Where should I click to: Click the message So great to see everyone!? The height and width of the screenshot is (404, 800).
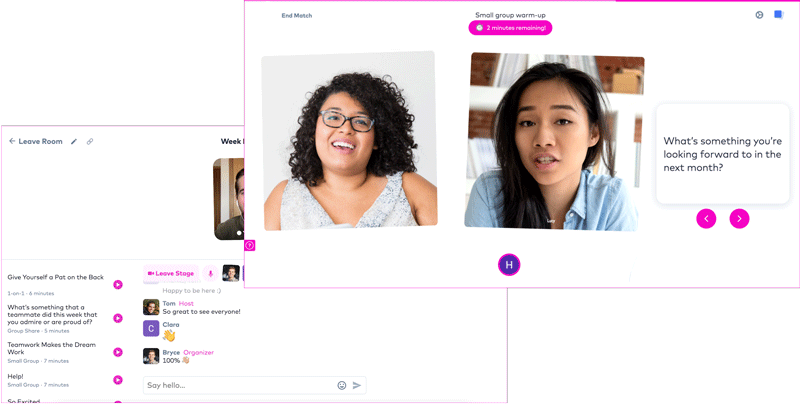point(202,312)
